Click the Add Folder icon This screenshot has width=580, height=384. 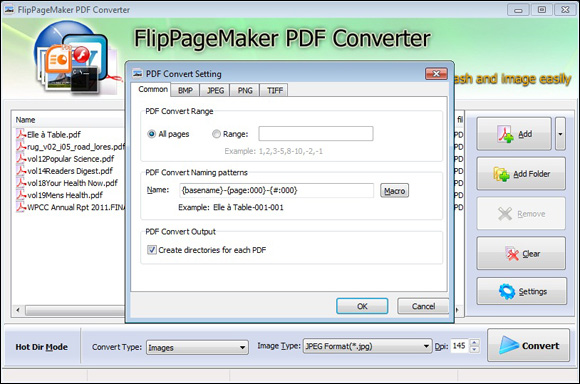click(502, 174)
